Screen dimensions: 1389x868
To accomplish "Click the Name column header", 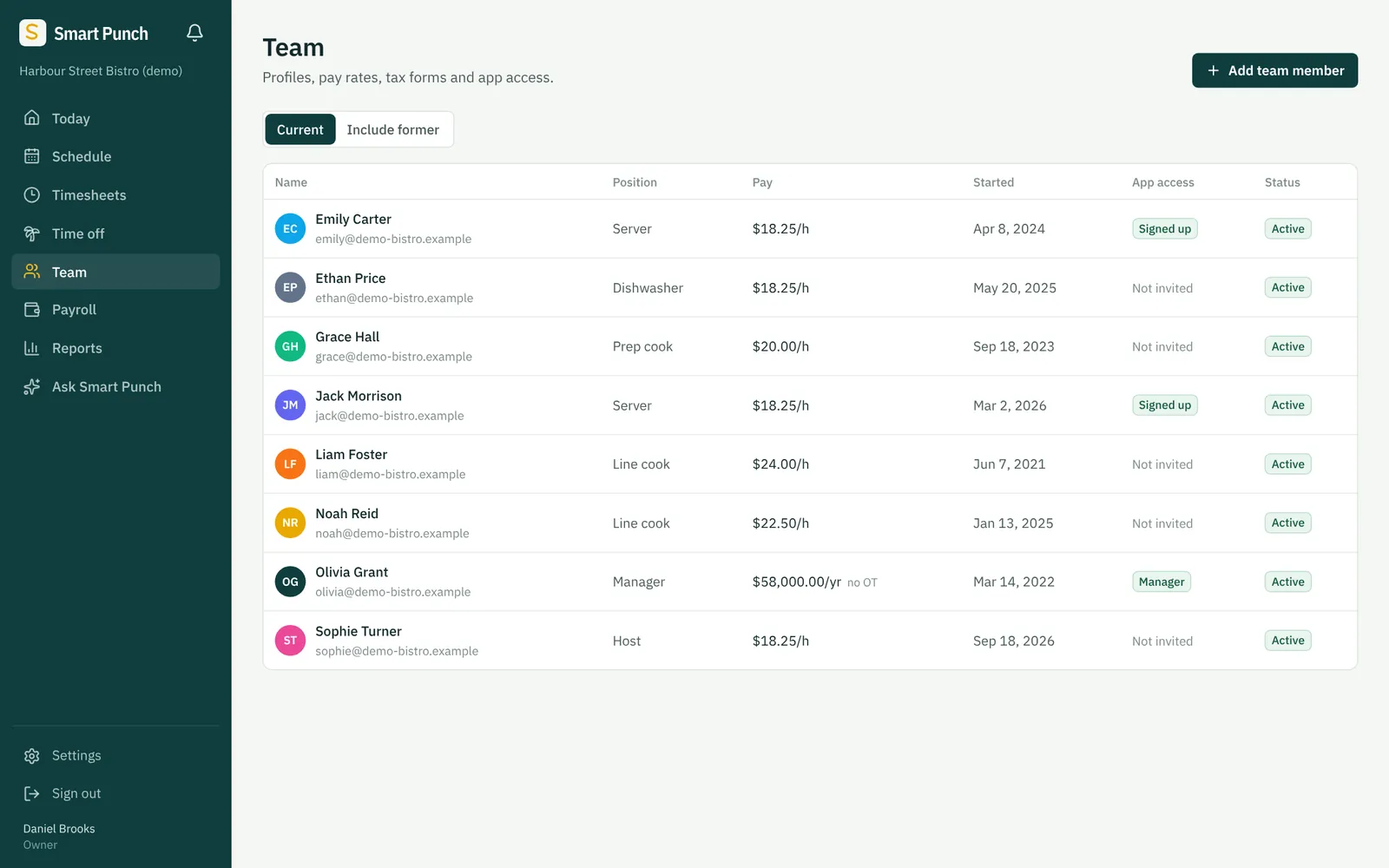I will coord(291,182).
